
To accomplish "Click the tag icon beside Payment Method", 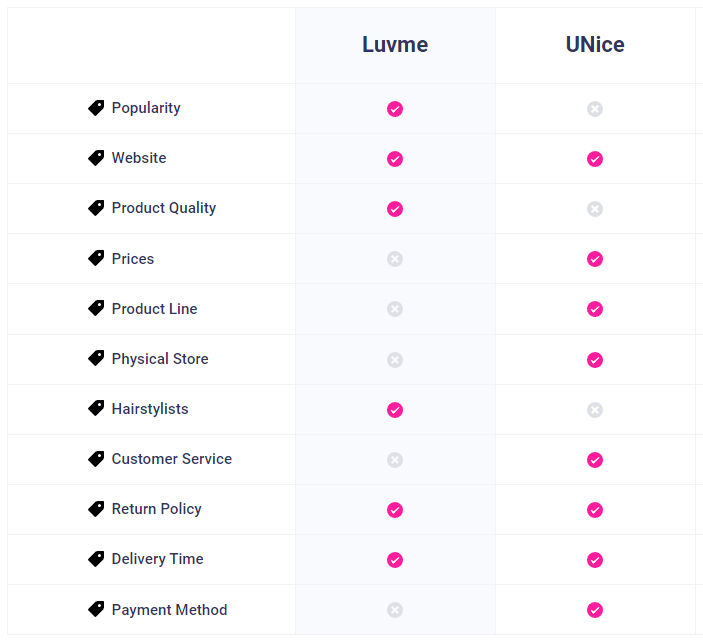I will coord(96,609).
